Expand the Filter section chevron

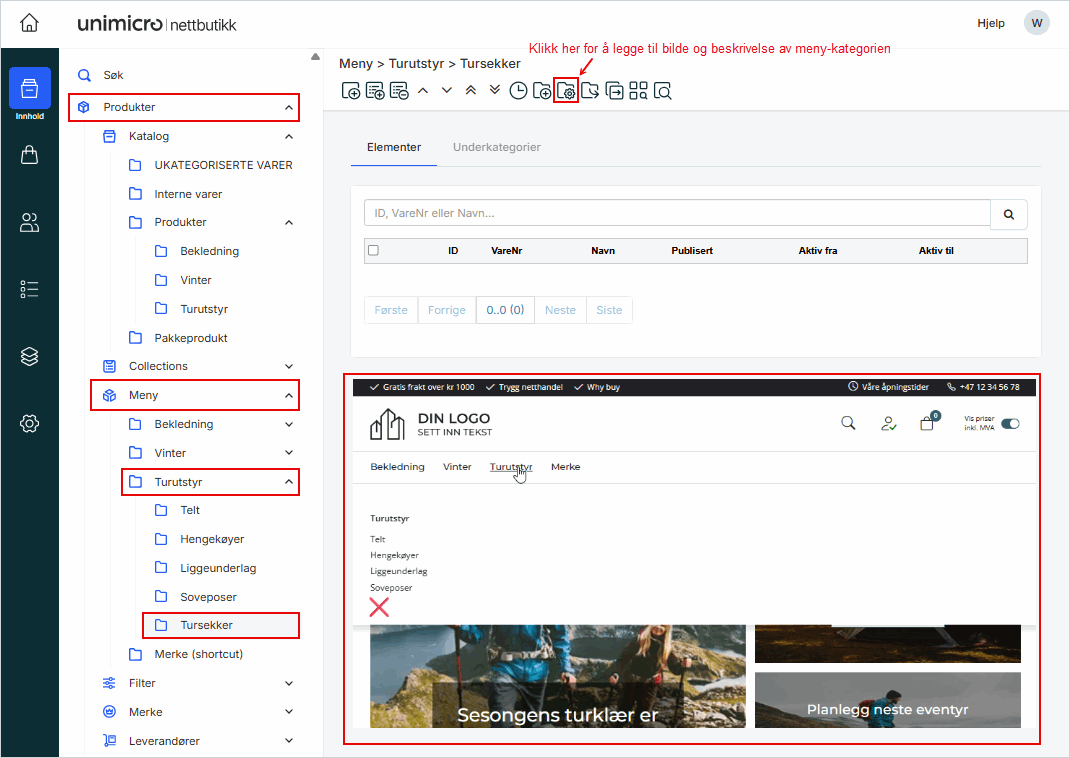[289, 683]
